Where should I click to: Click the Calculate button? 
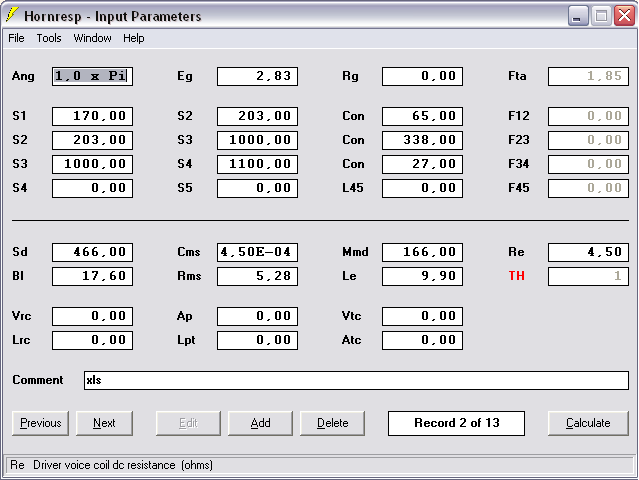pyautogui.click(x=588, y=423)
